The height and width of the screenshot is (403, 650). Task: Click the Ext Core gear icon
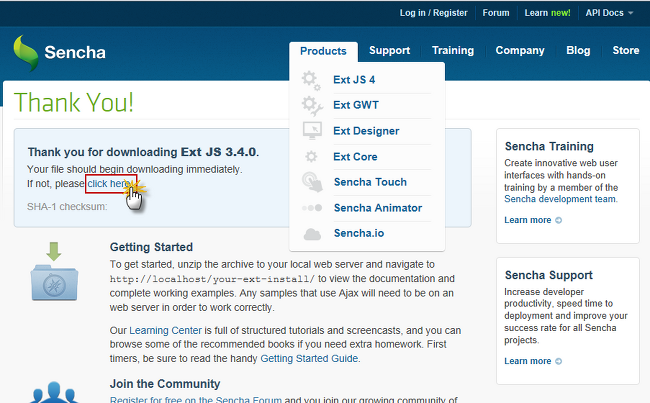tap(311, 157)
